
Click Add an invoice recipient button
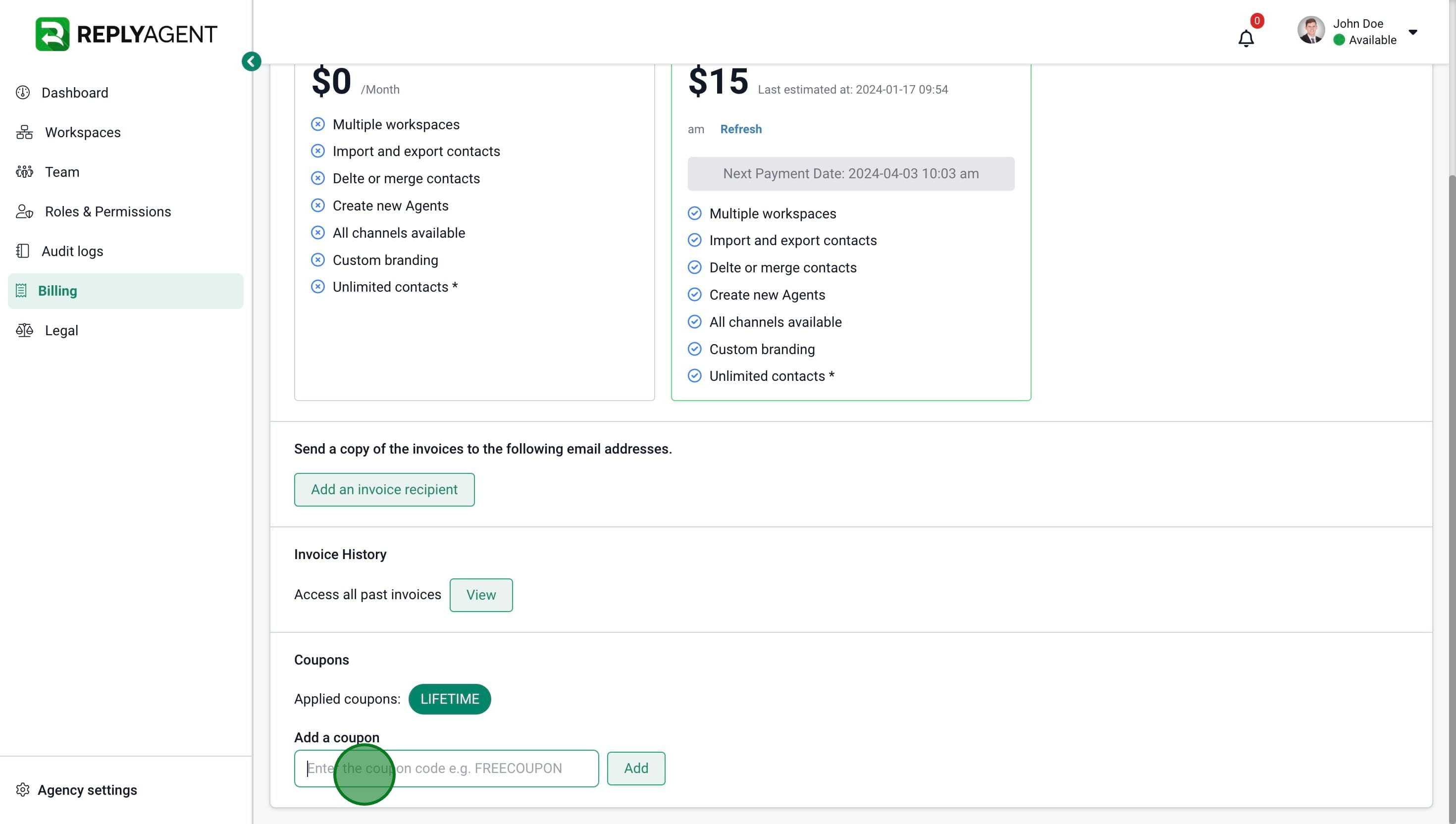click(x=384, y=490)
